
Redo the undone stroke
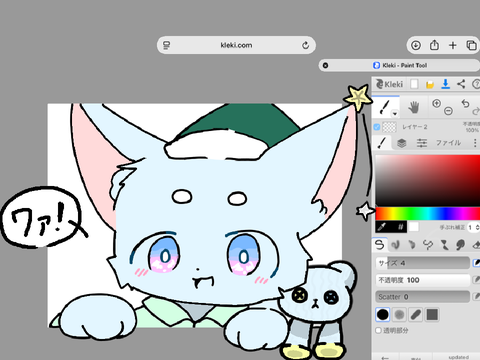tap(476, 111)
